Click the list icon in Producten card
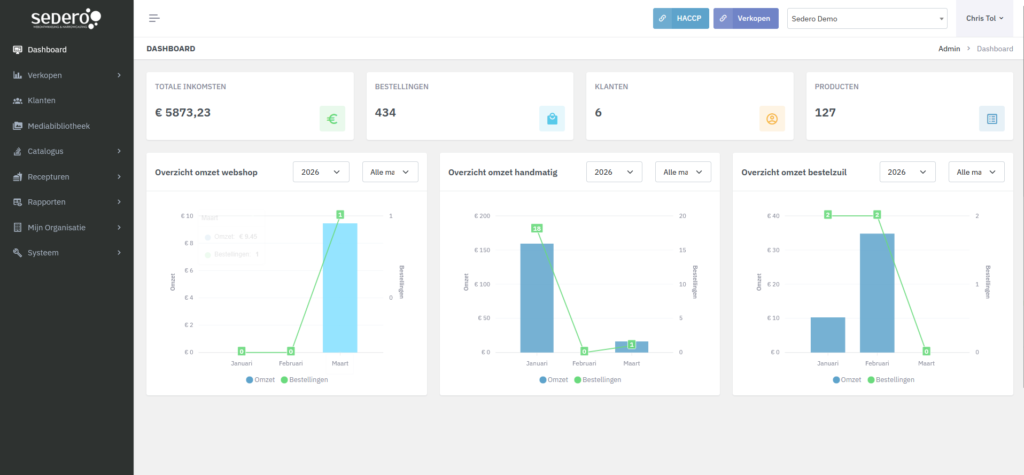 (x=992, y=119)
